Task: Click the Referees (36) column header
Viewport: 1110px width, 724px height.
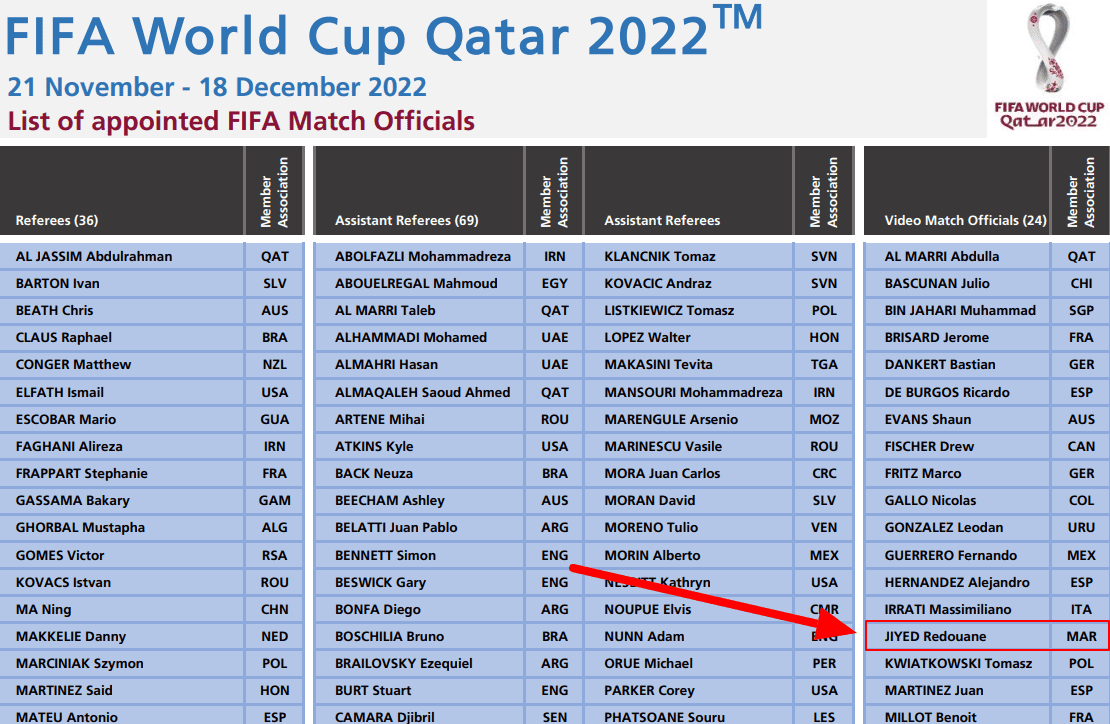Action: [57, 220]
